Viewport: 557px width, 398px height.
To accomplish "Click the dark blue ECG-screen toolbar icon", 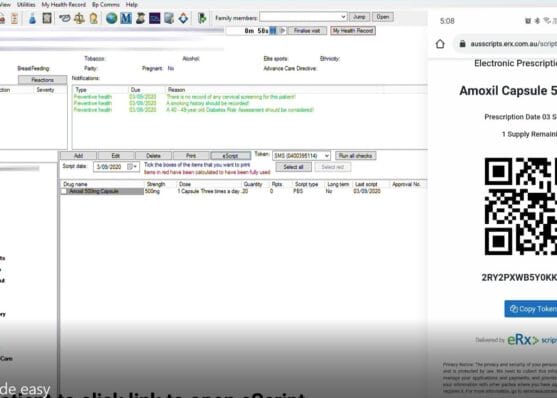I will click(154, 18).
